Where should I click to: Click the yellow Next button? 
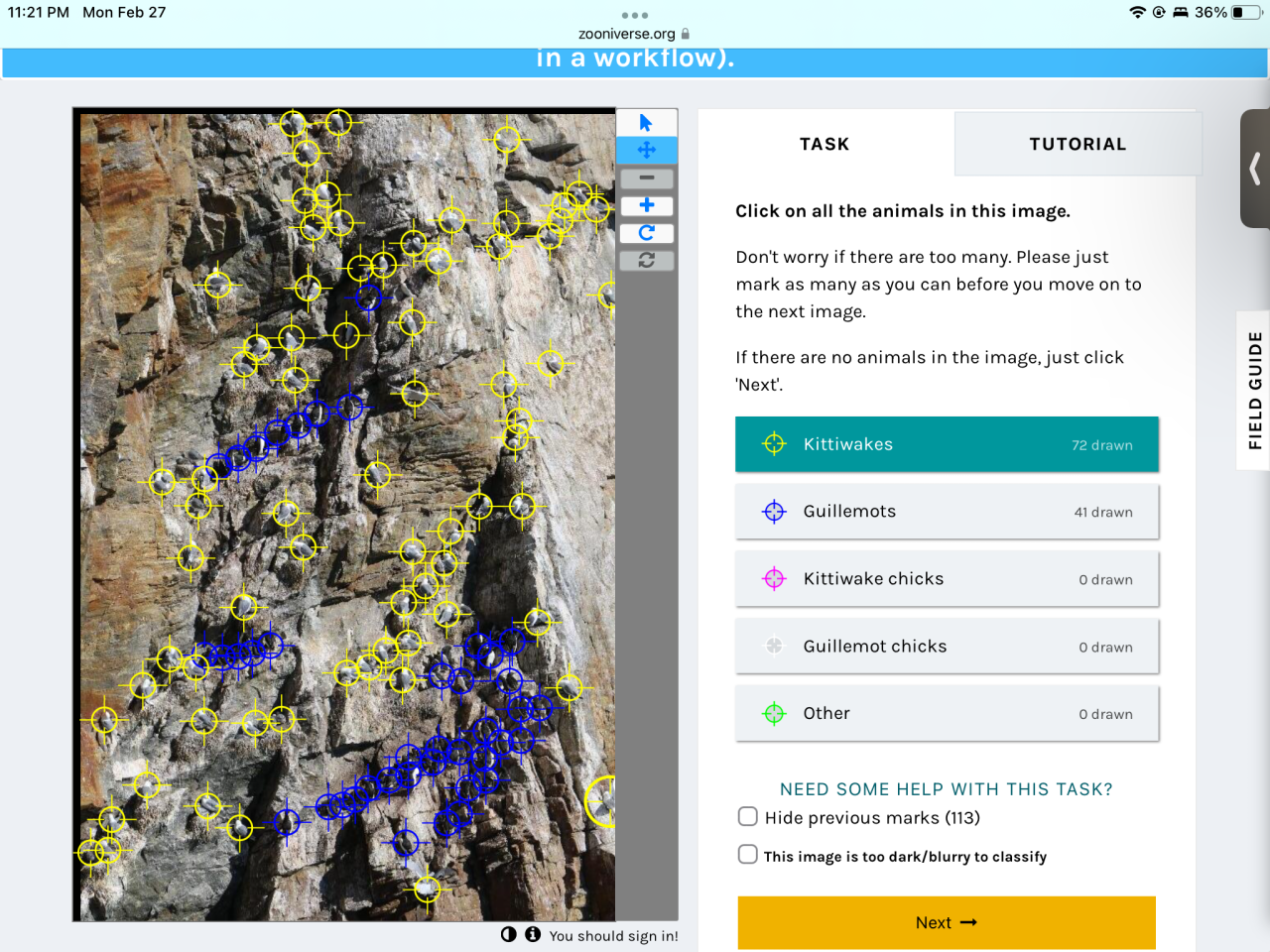pos(947,923)
